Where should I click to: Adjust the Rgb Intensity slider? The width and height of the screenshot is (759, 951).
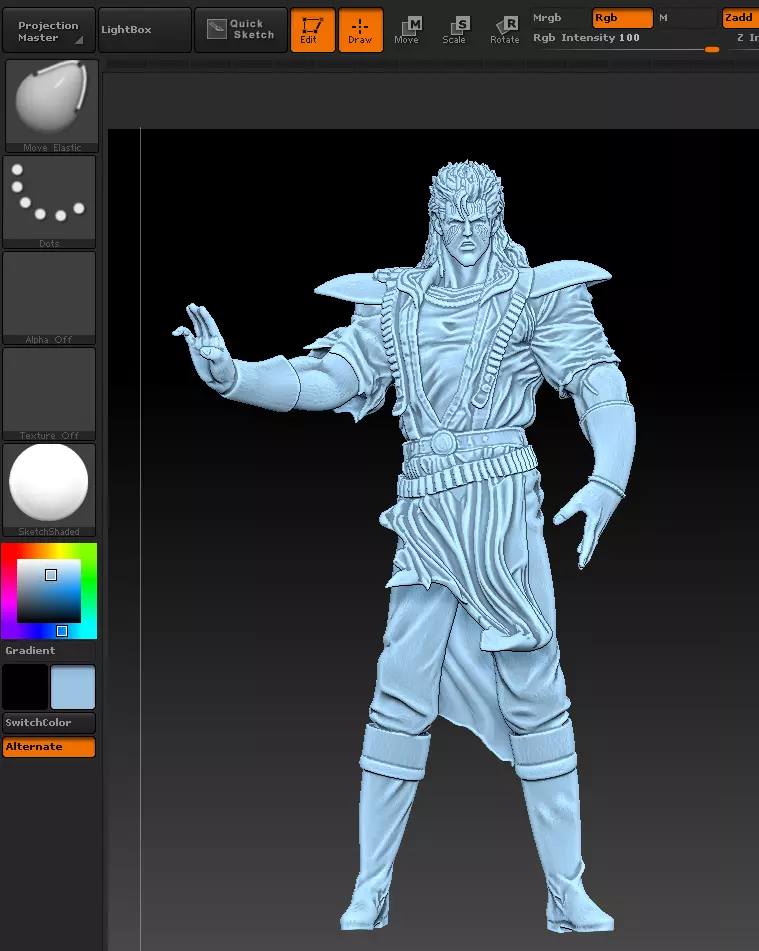[x=627, y=44]
